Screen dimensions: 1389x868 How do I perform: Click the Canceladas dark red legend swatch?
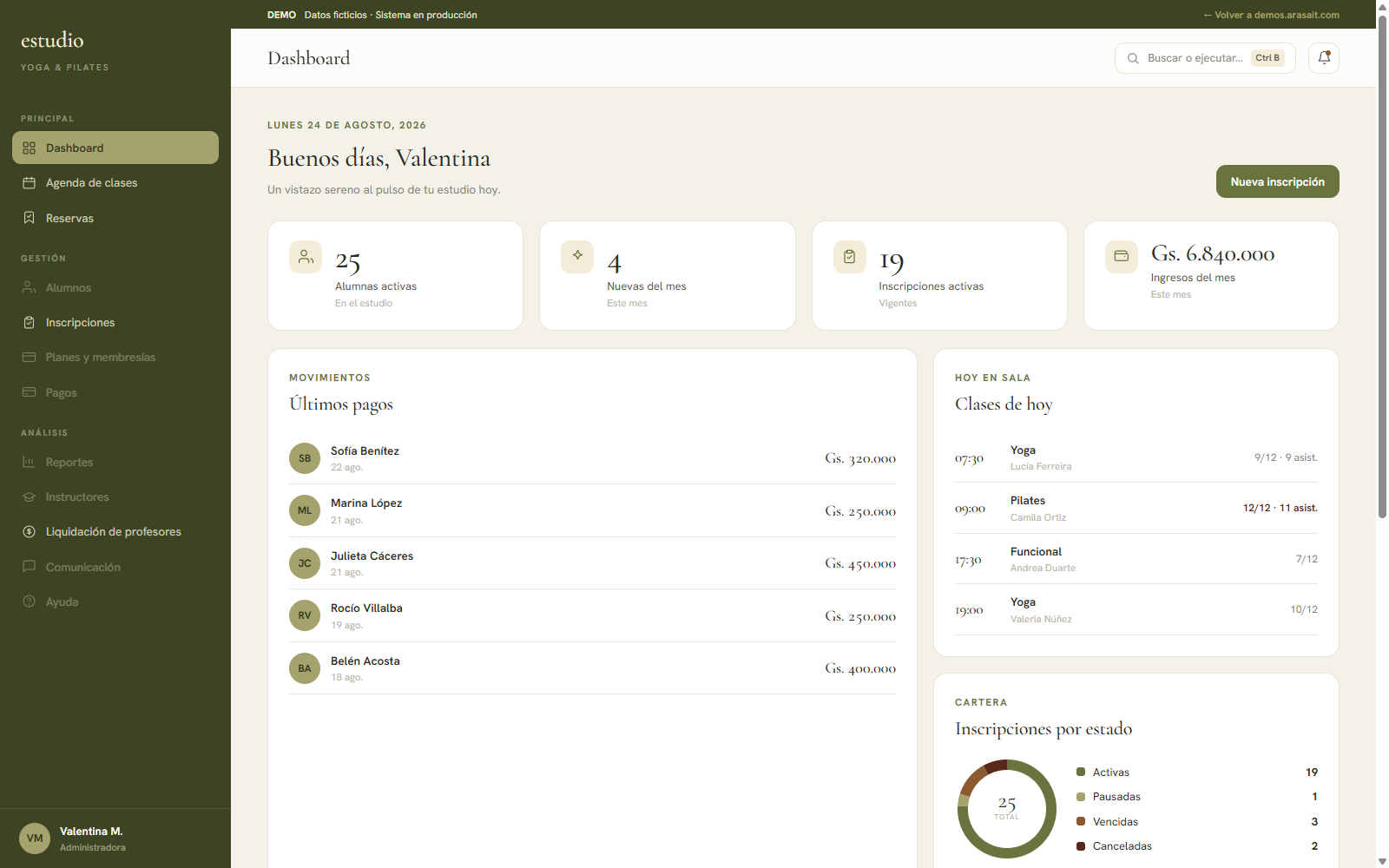[1081, 846]
